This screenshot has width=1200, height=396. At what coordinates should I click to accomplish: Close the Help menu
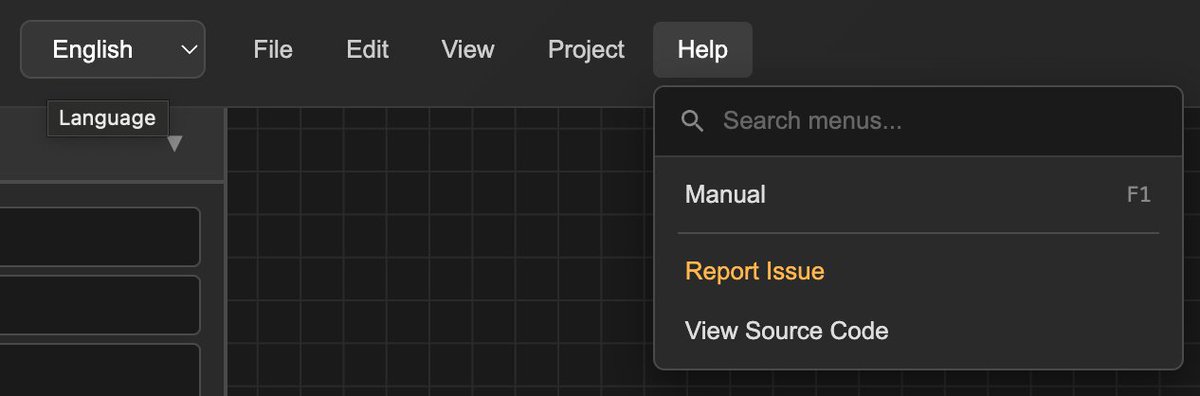click(x=703, y=49)
